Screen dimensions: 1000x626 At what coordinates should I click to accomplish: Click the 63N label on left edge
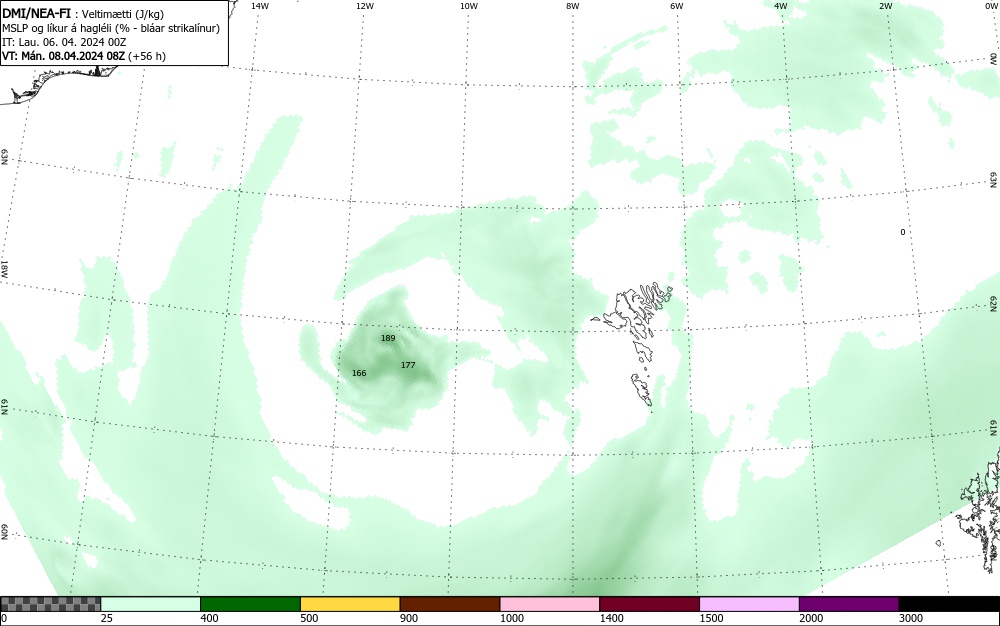tap(4, 157)
